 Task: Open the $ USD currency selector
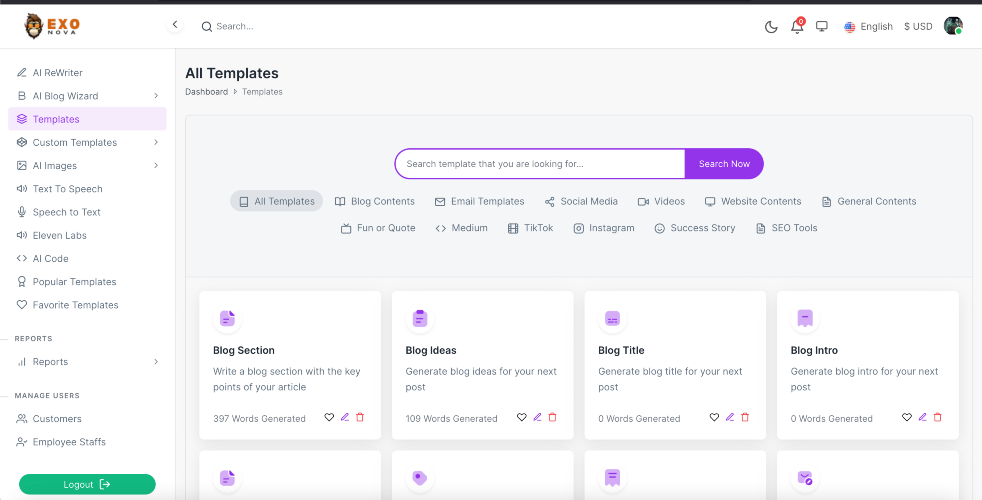coord(918,26)
